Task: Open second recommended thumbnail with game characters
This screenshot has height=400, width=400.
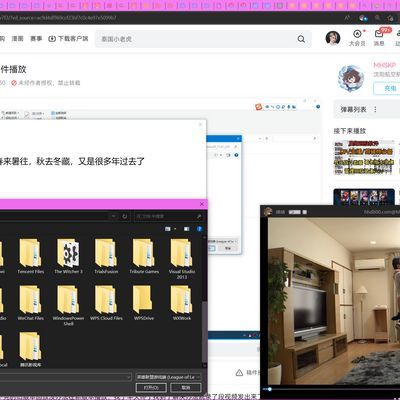Action: click(x=364, y=197)
